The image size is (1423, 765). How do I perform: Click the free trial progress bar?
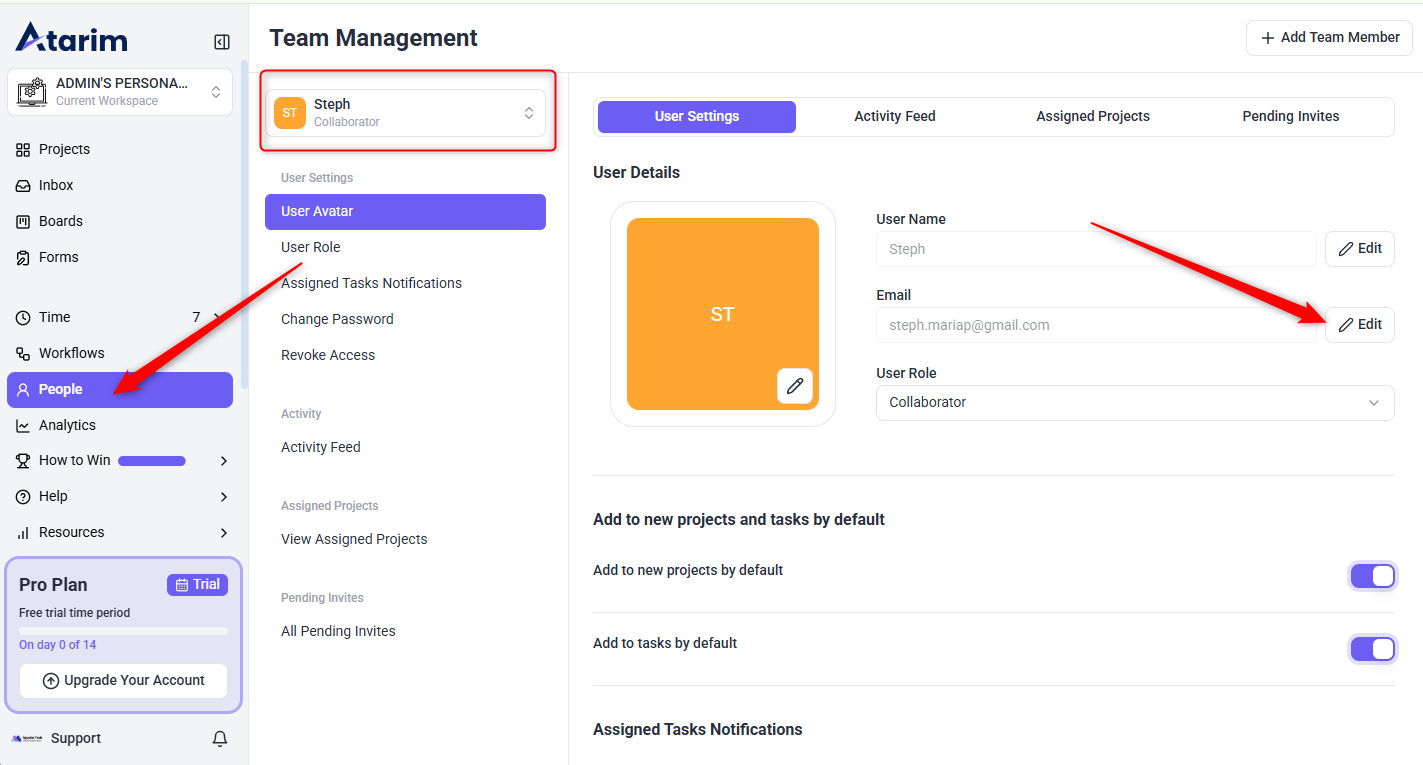click(123, 631)
